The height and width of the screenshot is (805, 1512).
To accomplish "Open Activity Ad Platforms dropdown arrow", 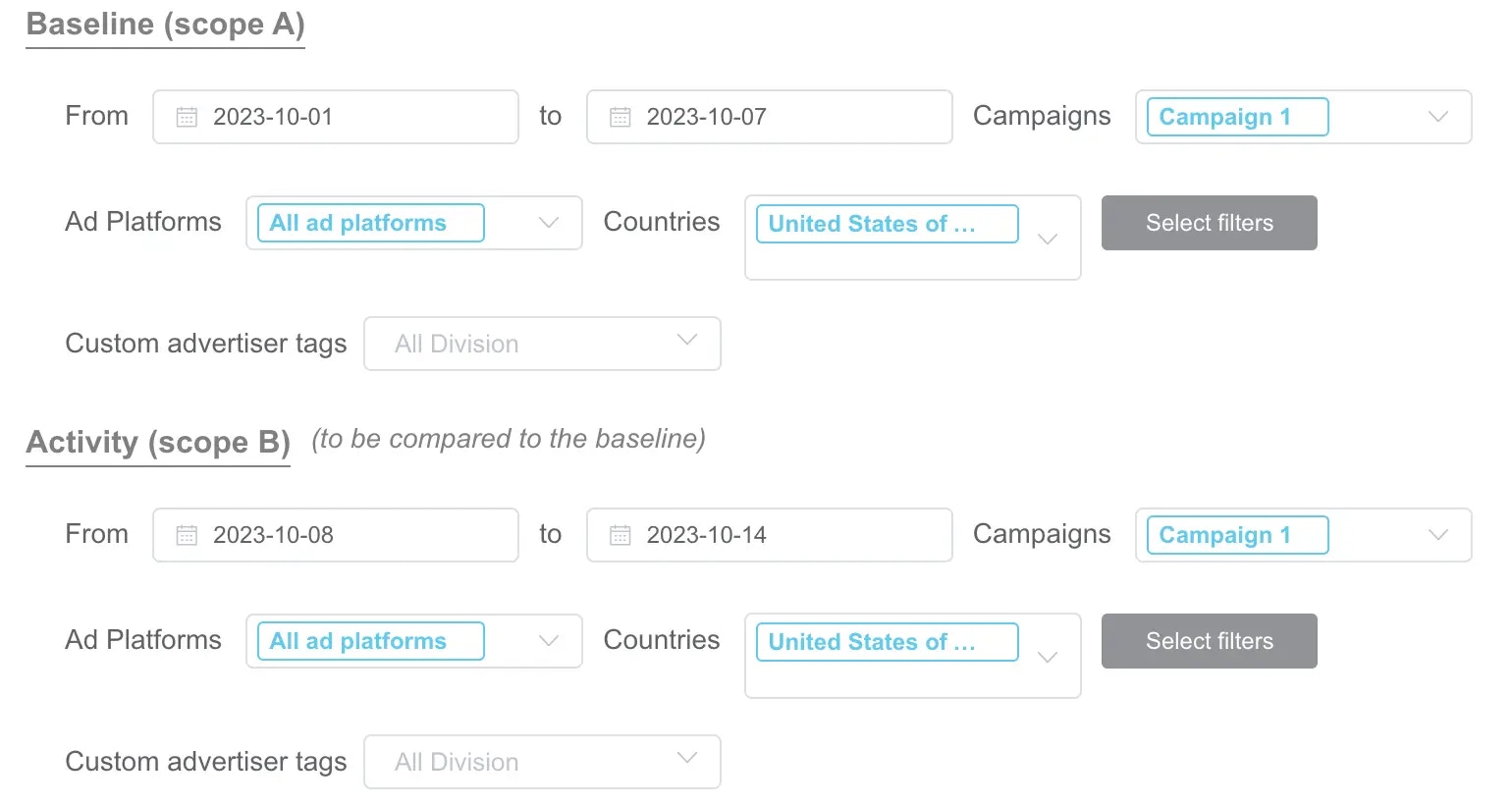I will [549, 641].
